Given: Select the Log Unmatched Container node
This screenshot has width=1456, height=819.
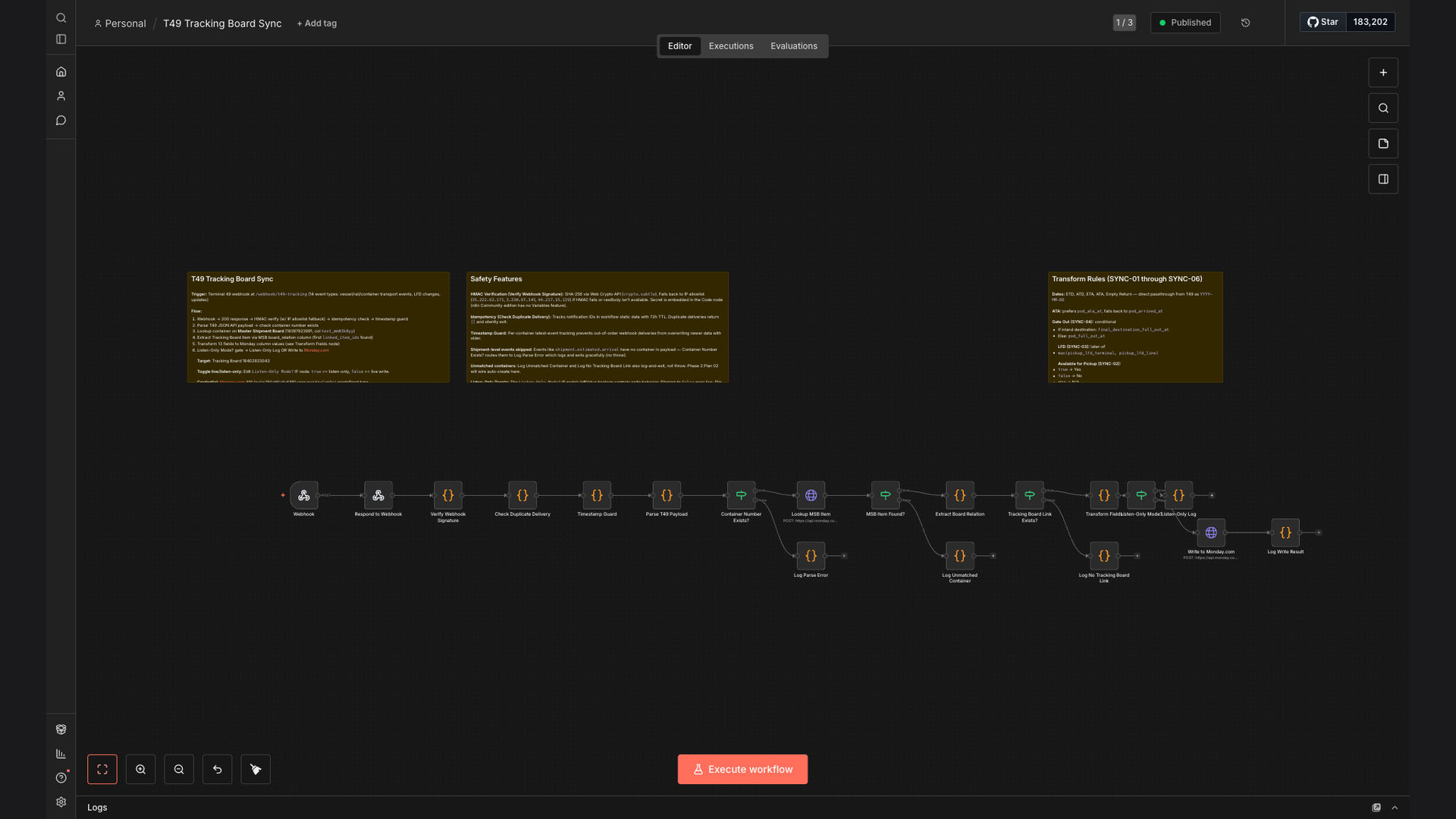Looking at the screenshot, I should pos(960,556).
